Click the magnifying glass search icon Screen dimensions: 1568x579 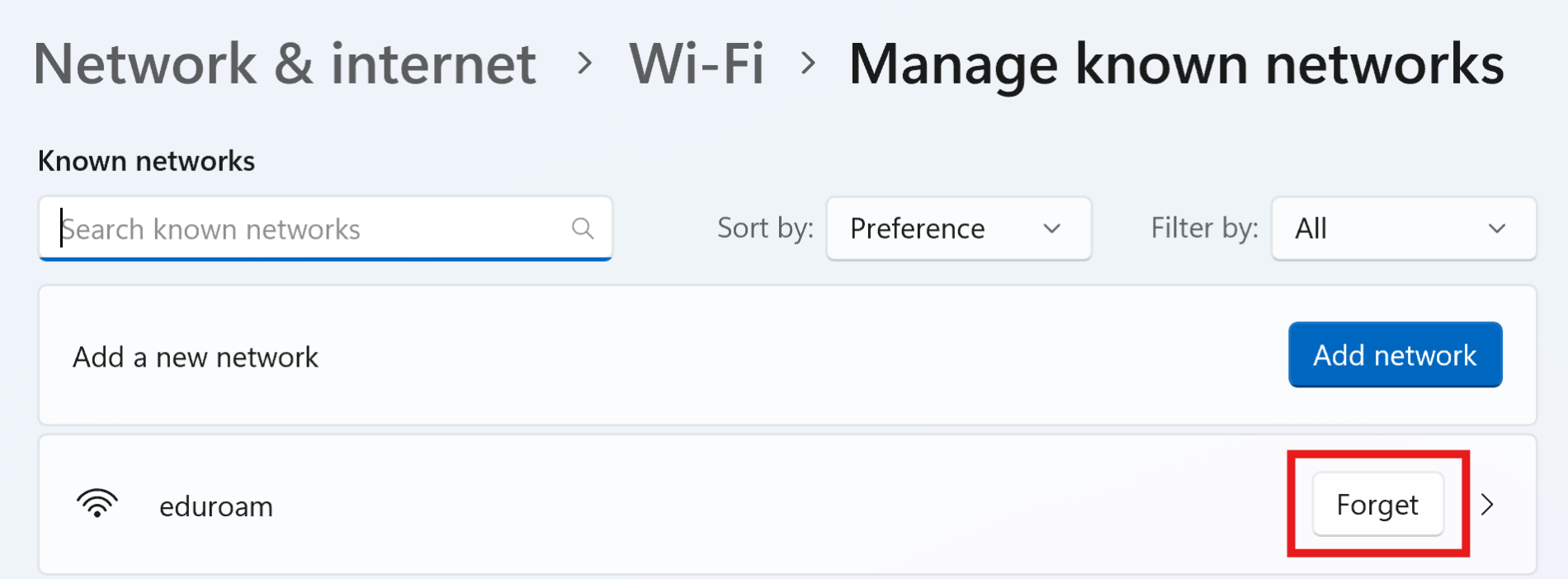pyautogui.click(x=583, y=229)
